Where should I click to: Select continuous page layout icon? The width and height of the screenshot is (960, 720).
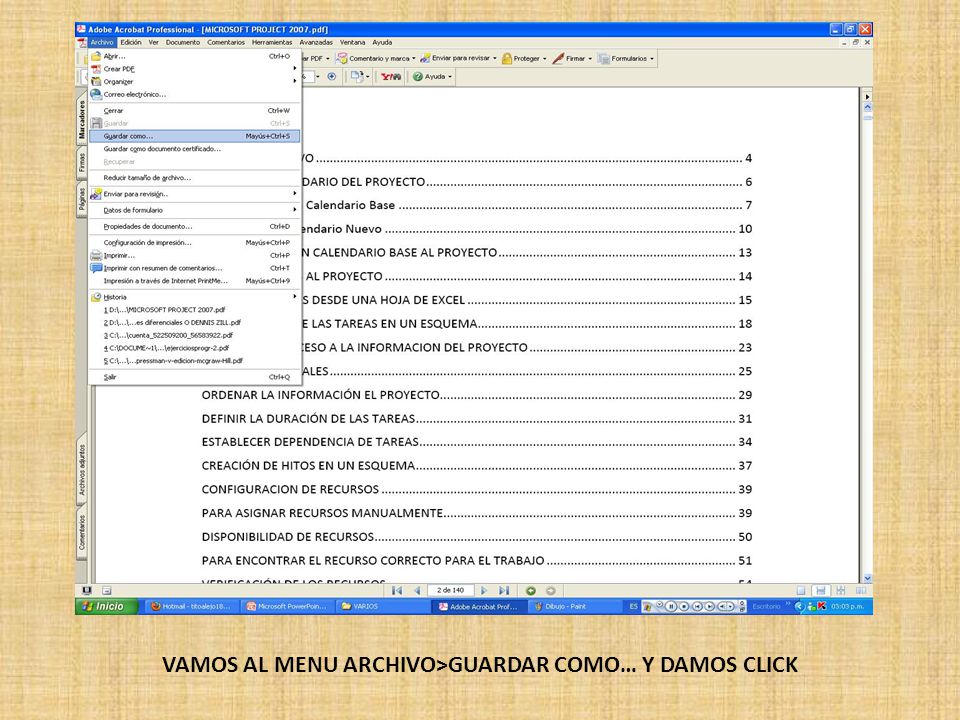click(x=821, y=591)
